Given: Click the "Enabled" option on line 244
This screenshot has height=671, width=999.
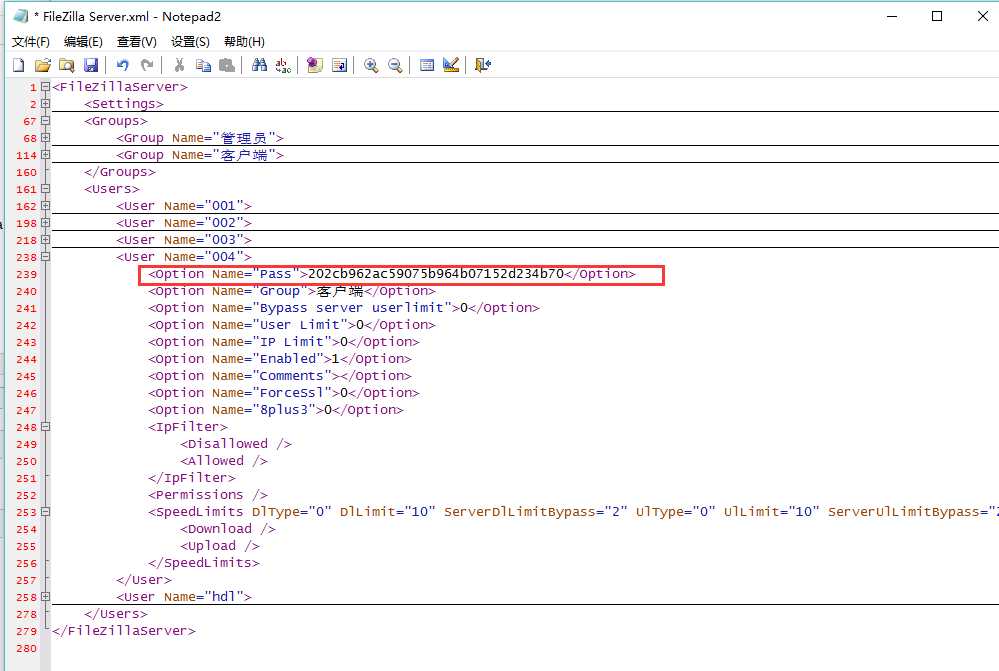Looking at the screenshot, I should (280, 359).
